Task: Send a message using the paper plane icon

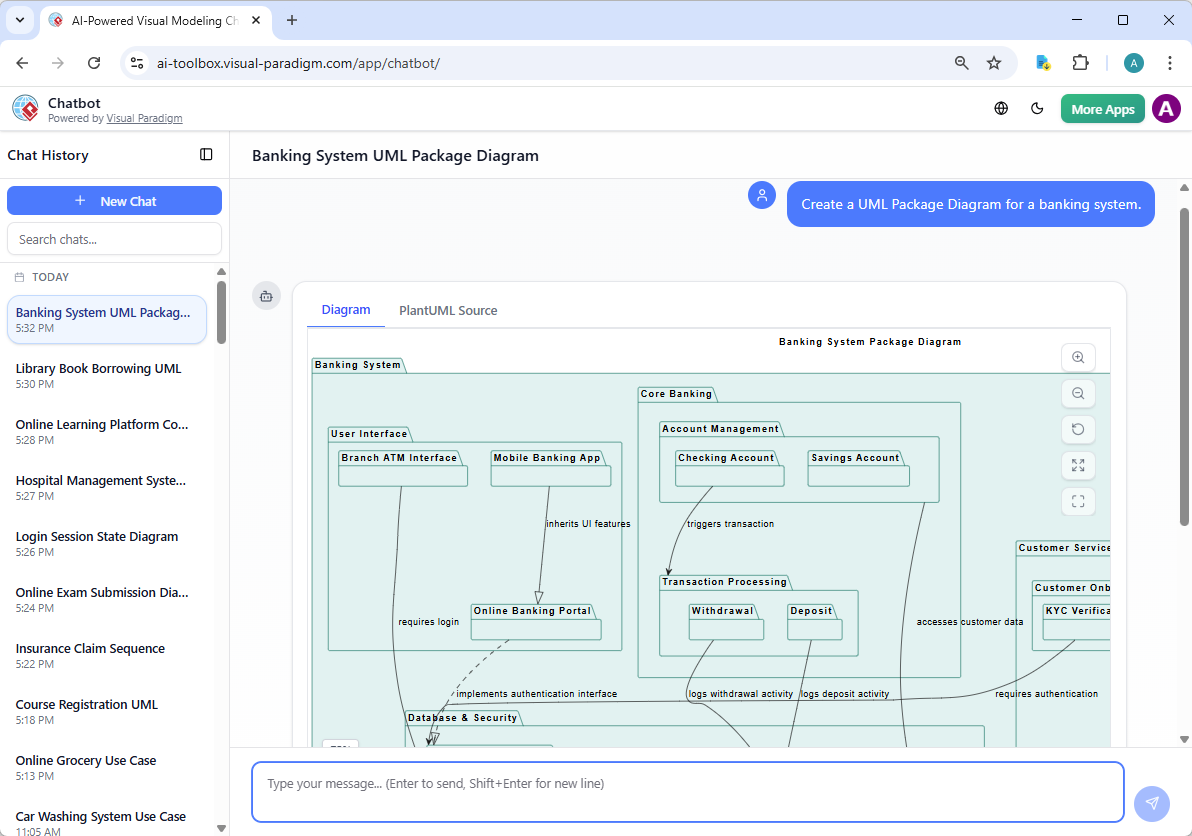Action: pos(1151,803)
